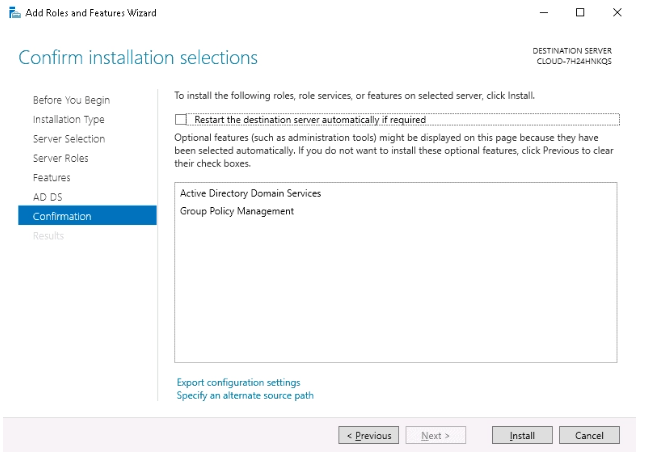Click the restart checkbox label text
Viewport: 648px width, 455px height.
[x=310, y=119]
